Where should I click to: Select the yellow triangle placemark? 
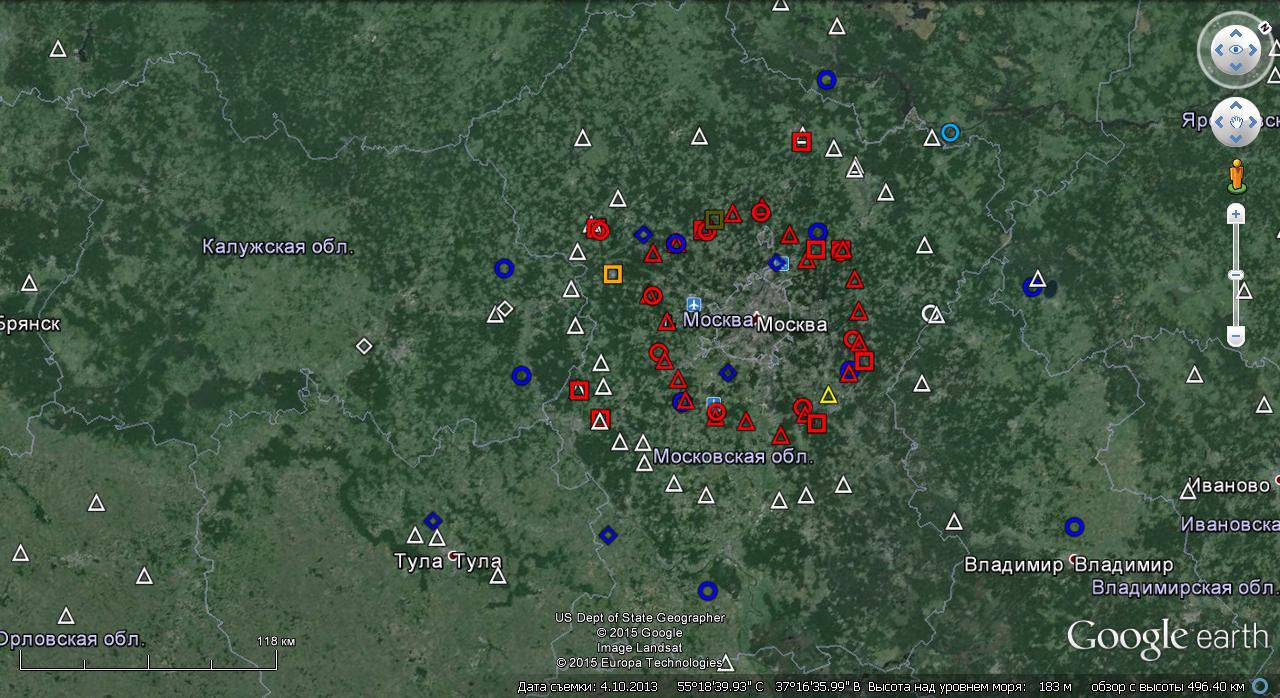828,395
